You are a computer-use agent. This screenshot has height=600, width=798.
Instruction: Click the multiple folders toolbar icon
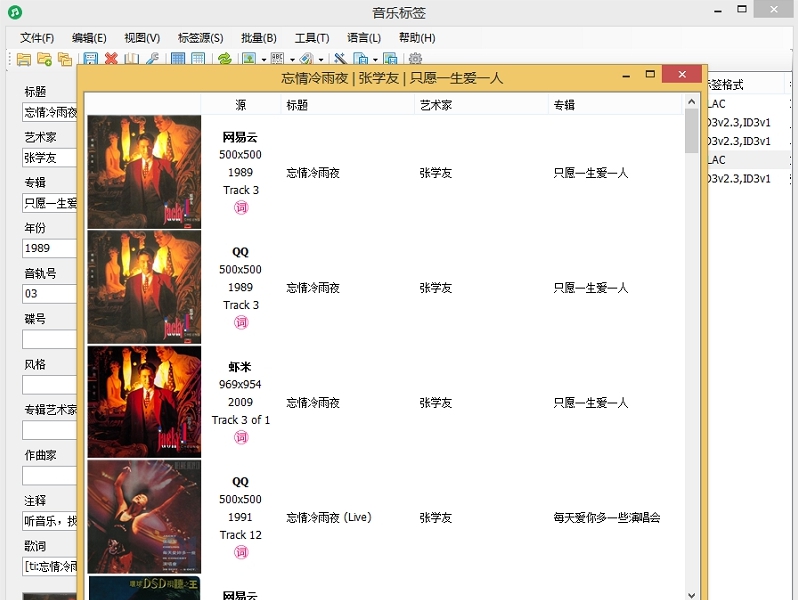(x=65, y=59)
